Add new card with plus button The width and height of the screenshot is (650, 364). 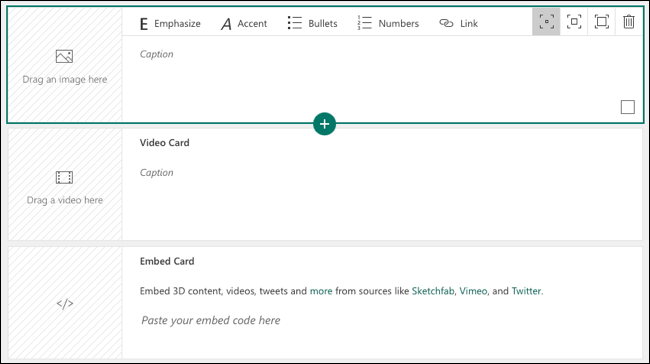pos(325,124)
